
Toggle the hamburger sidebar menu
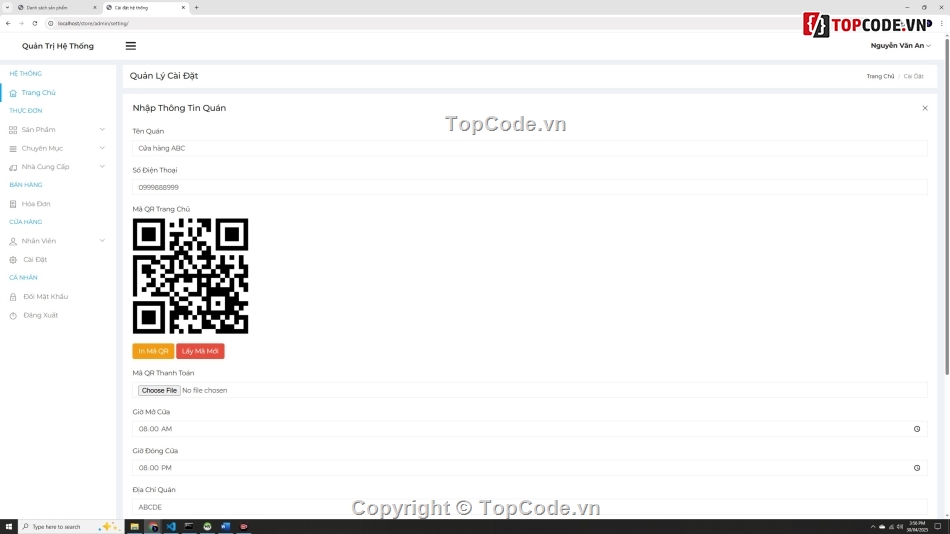click(131, 46)
